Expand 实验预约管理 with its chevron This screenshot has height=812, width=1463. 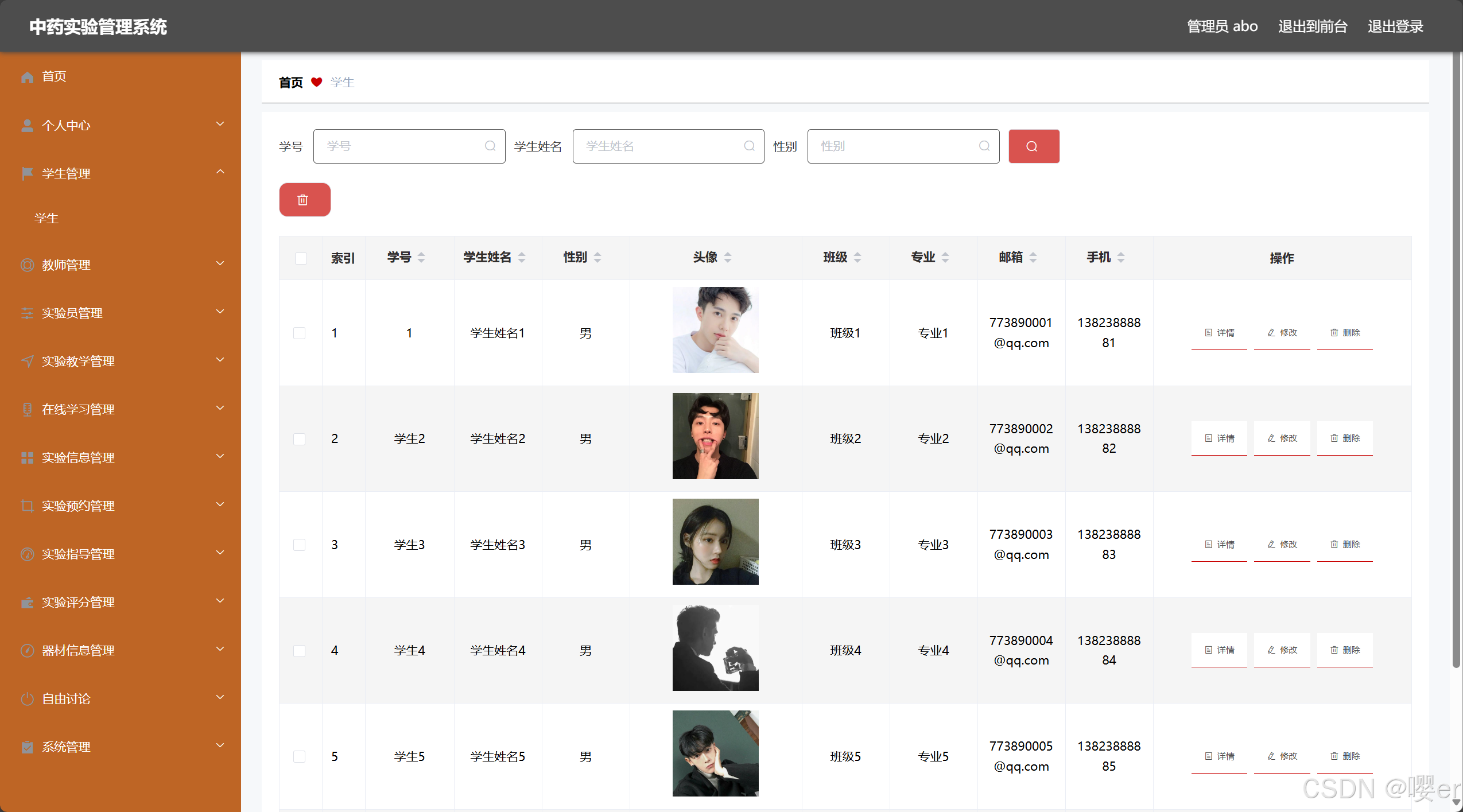[220, 504]
